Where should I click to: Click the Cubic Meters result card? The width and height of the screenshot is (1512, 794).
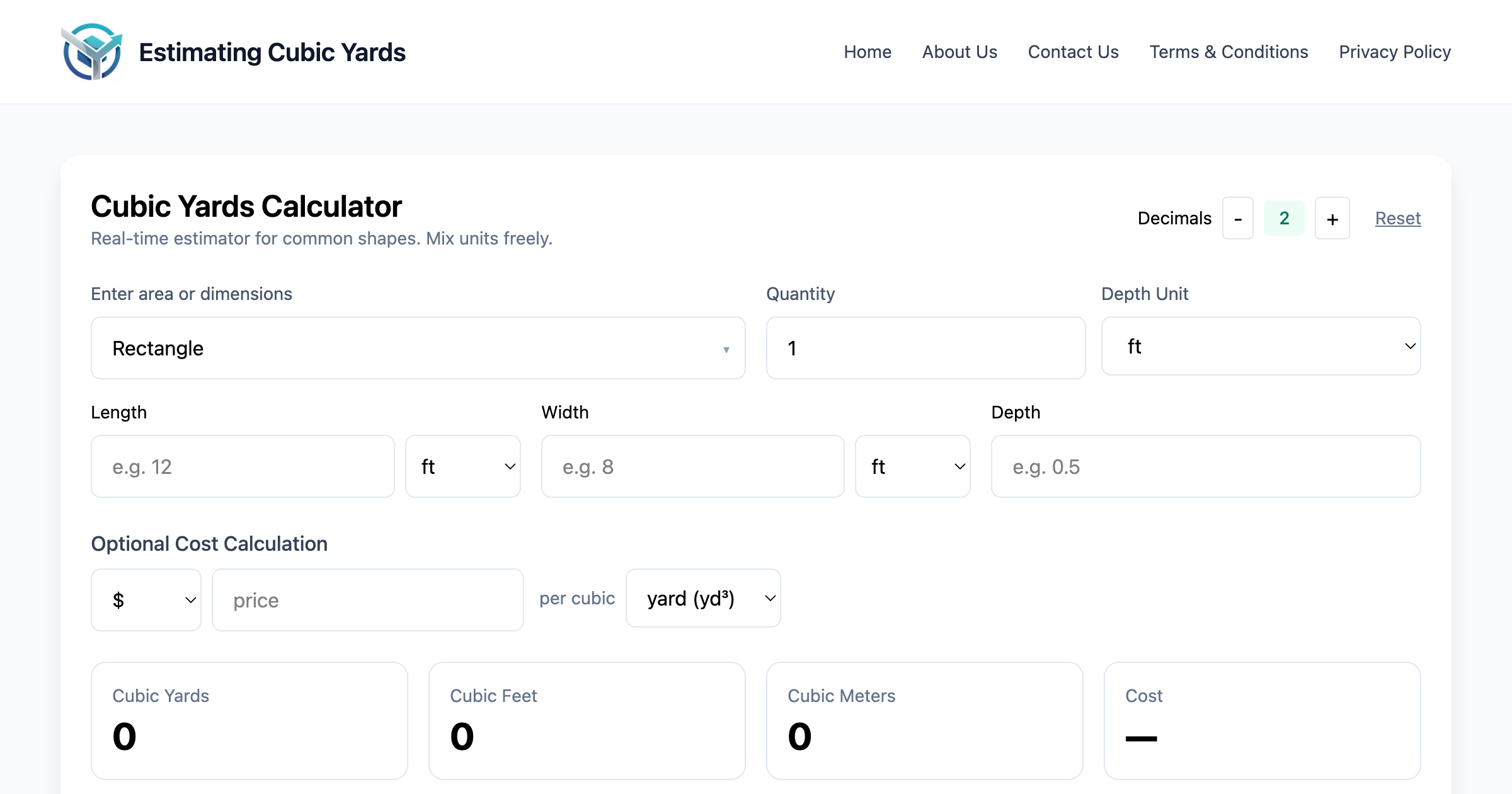(925, 721)
